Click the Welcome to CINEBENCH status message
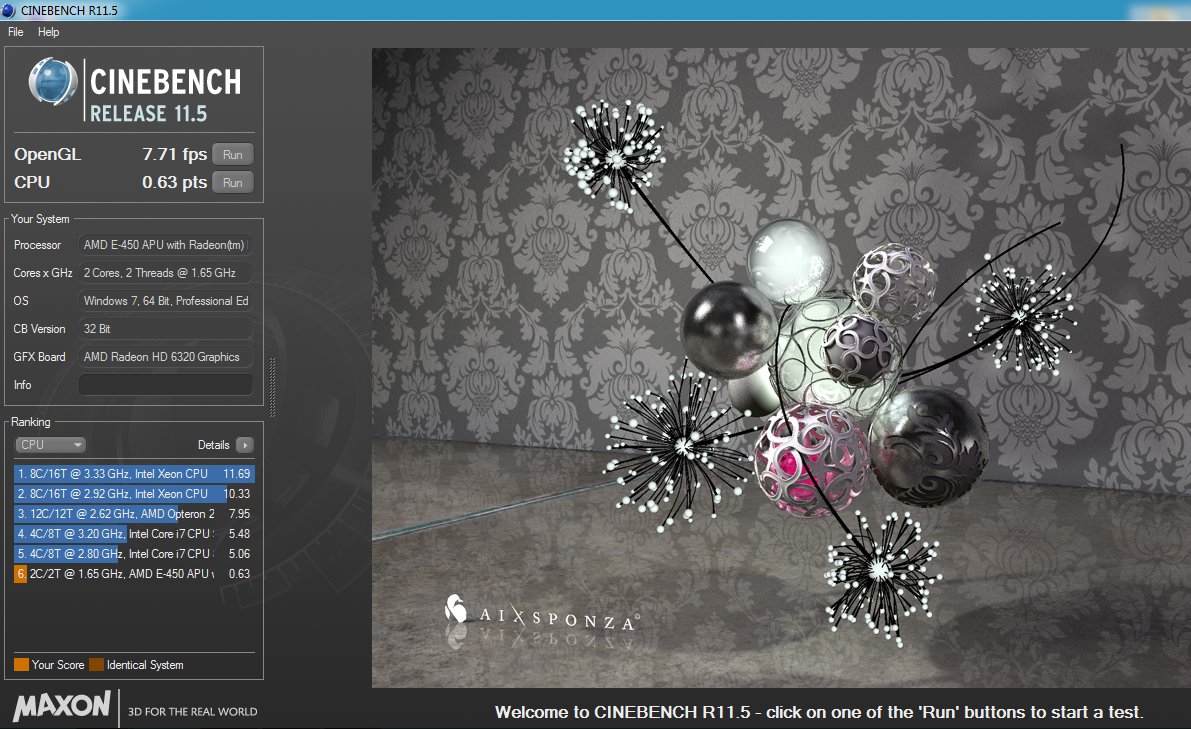1191x729 pixels. (819, 712)
